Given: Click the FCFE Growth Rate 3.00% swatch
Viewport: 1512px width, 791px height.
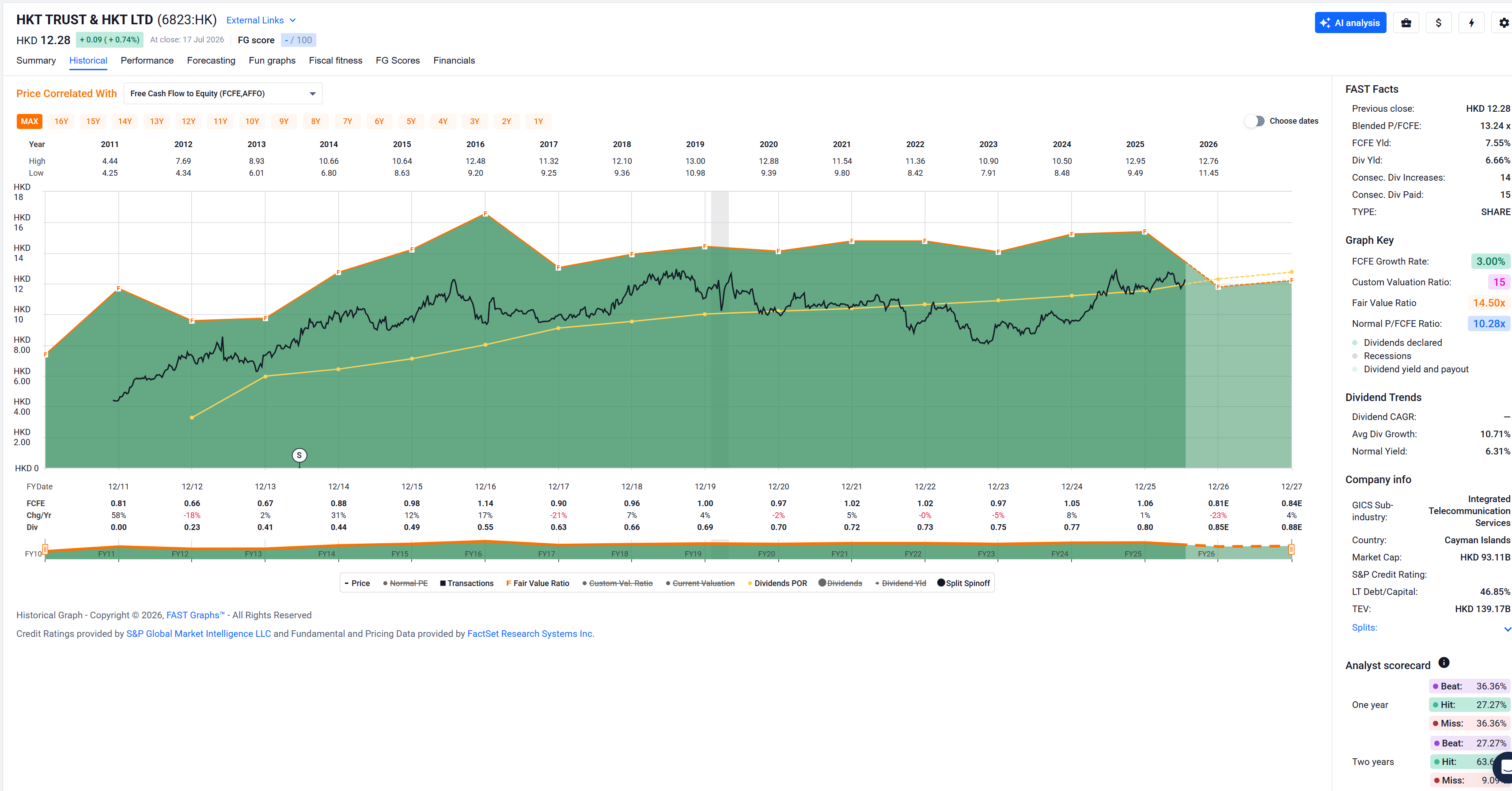Looking at the screenshot, I should click(x=1491, y=262).
